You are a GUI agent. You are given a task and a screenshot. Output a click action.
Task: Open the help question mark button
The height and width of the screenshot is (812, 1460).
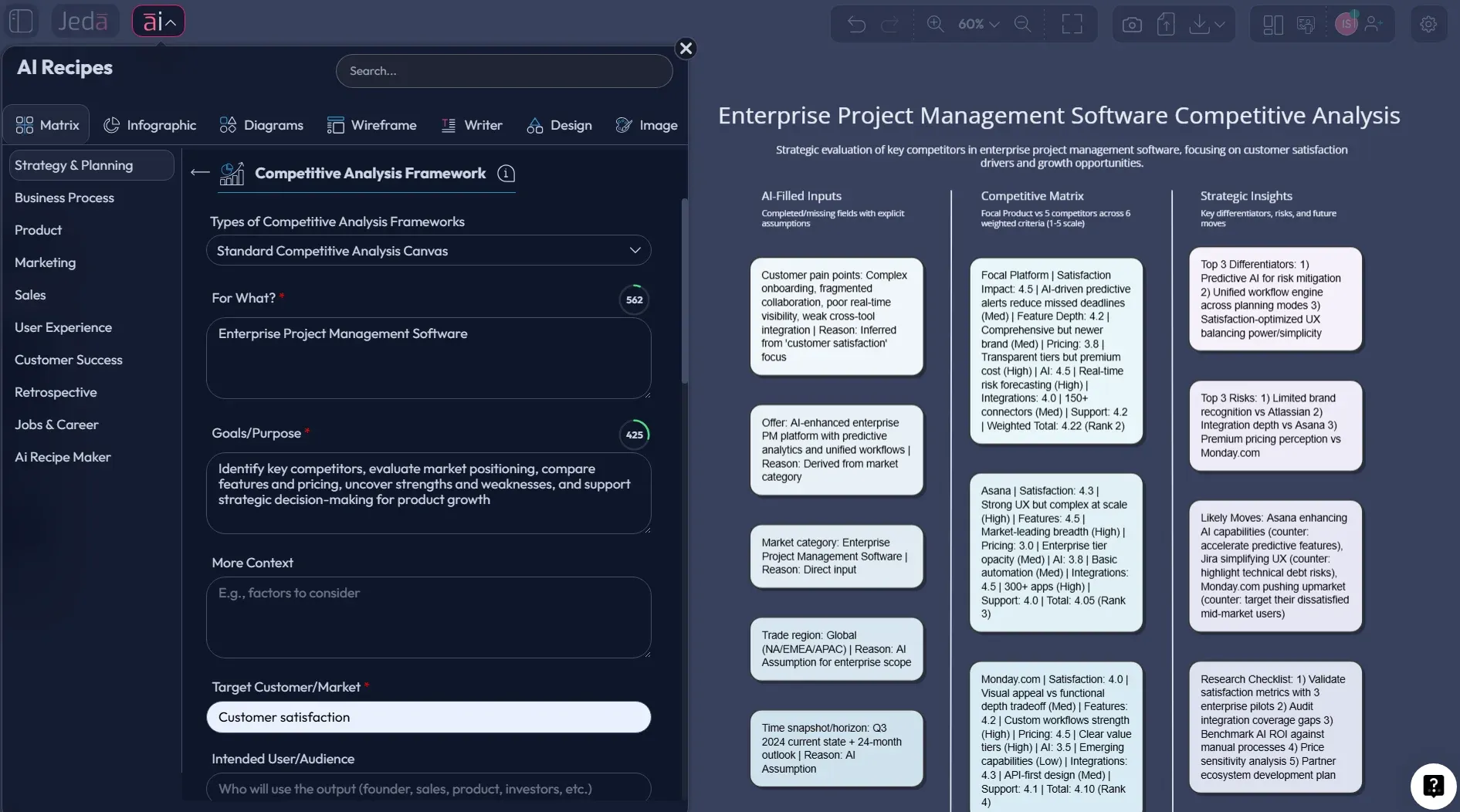coord(1433,786)
